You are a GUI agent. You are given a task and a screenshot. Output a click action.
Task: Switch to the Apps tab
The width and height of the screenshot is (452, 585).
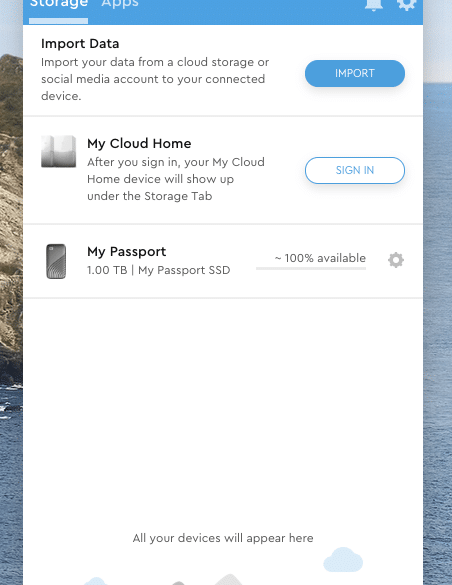(120, 4)
